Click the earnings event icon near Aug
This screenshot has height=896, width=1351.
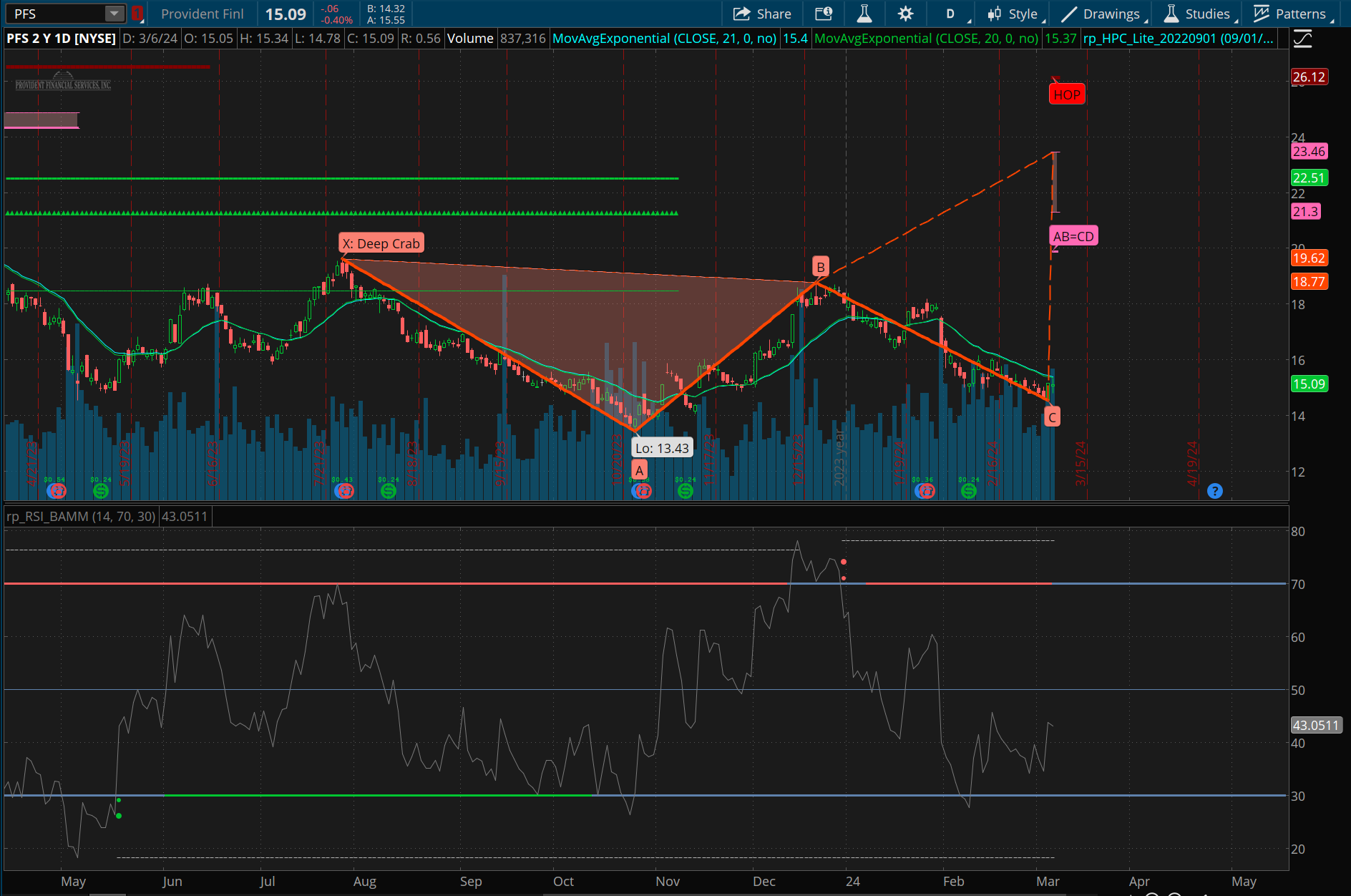pos(345,491)
